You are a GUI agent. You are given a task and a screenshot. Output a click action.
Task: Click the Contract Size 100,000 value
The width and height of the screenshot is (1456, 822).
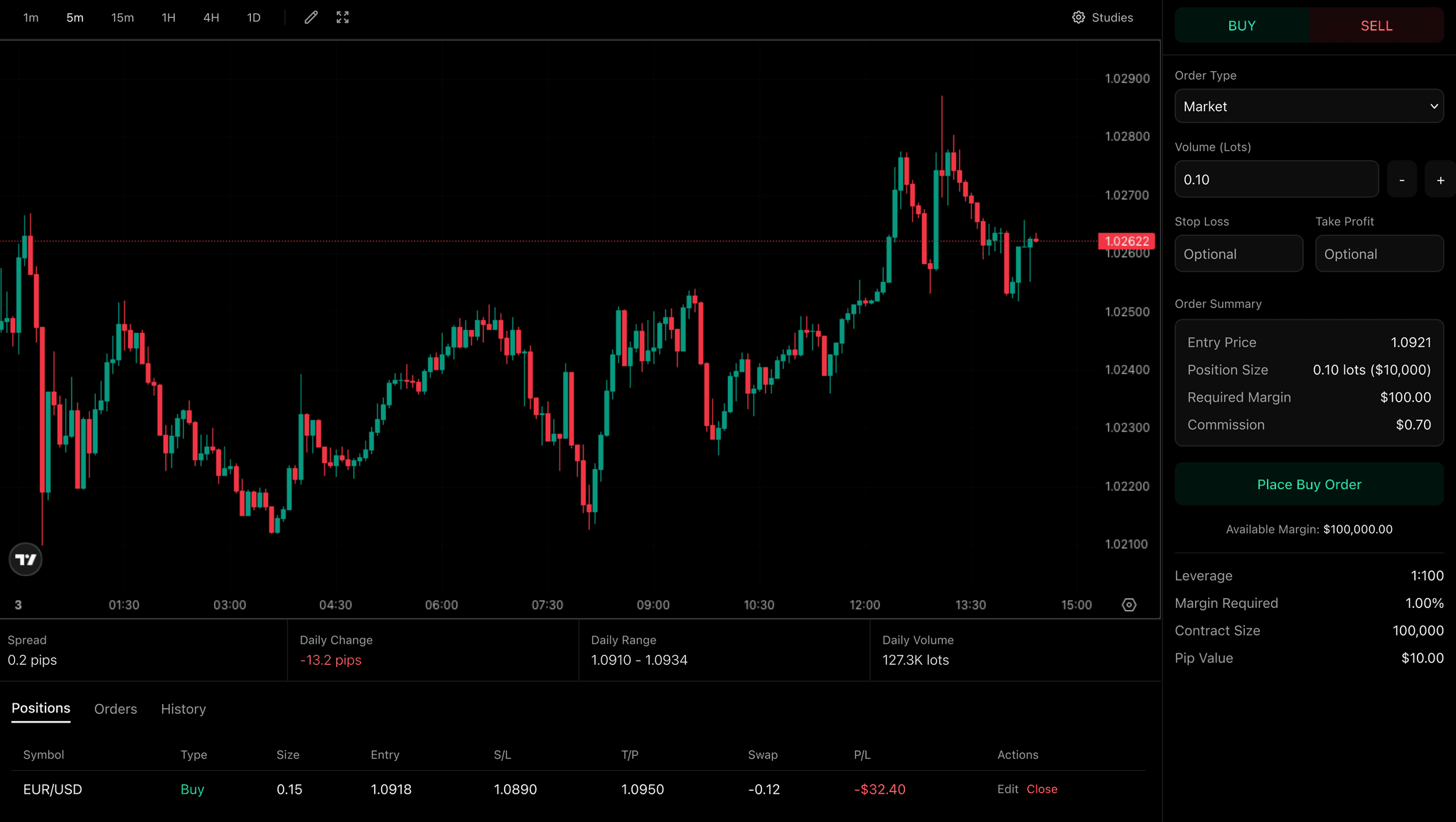pyautogui.click(x=1418, y=631)
